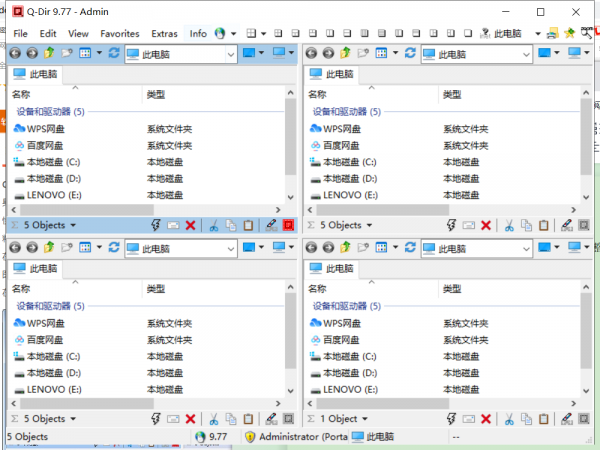This screenshot has height=450, width=600.
Task: Go back in the top-left pane
Action: click(15, 53)
